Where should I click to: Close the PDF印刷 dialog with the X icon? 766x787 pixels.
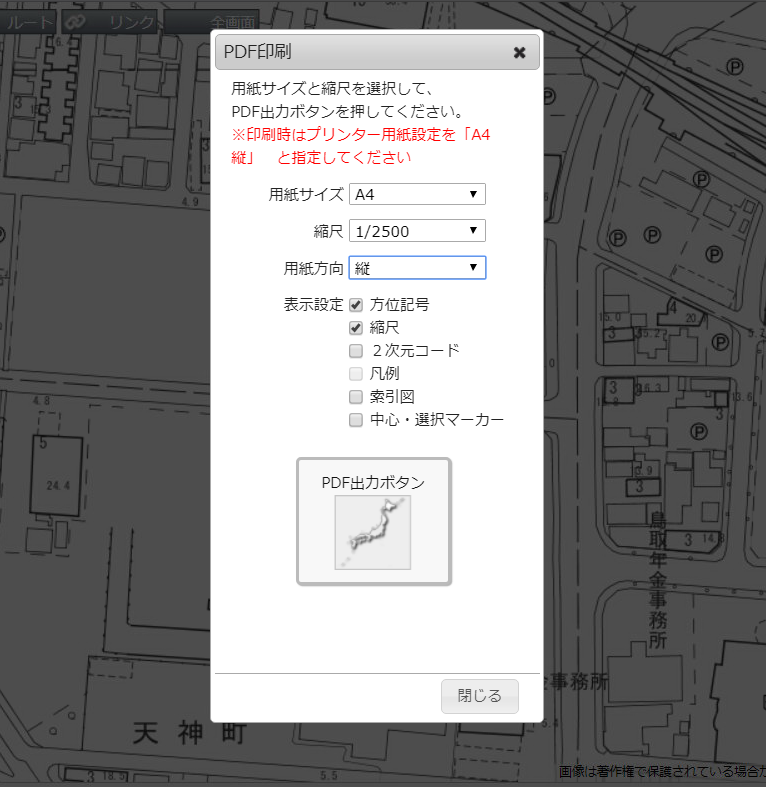pyautogui.click(x=519, y=52)
